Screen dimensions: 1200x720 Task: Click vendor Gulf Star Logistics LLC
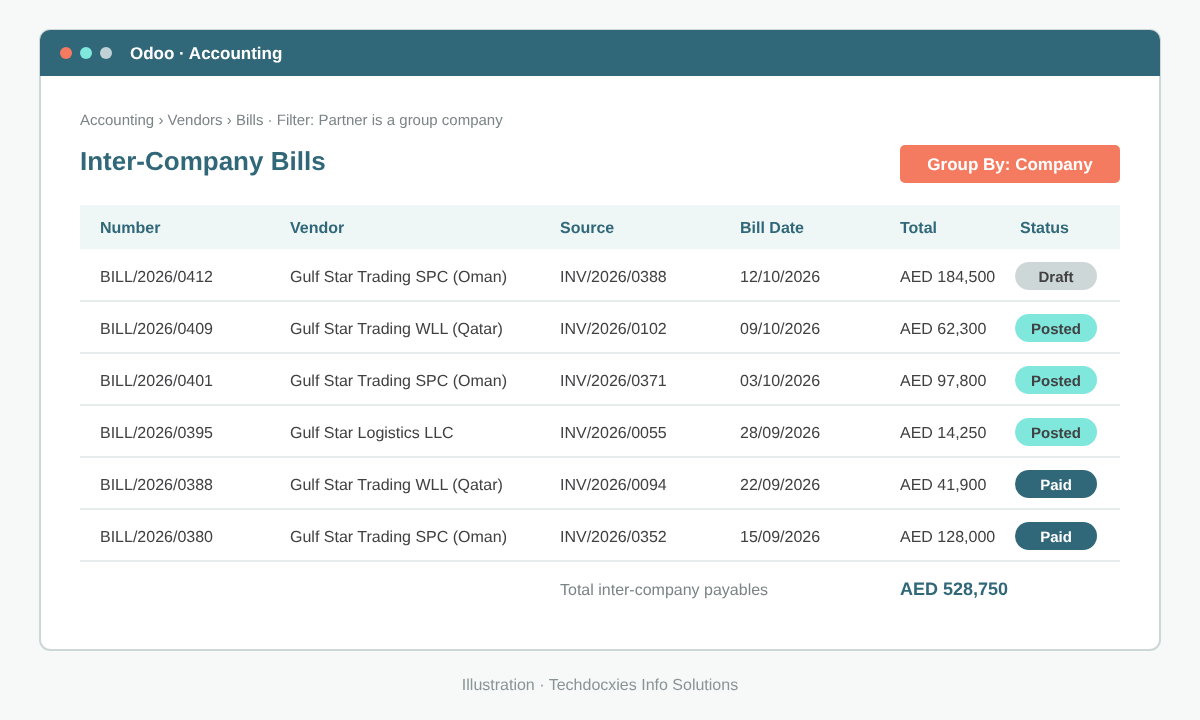click(372, 433)
